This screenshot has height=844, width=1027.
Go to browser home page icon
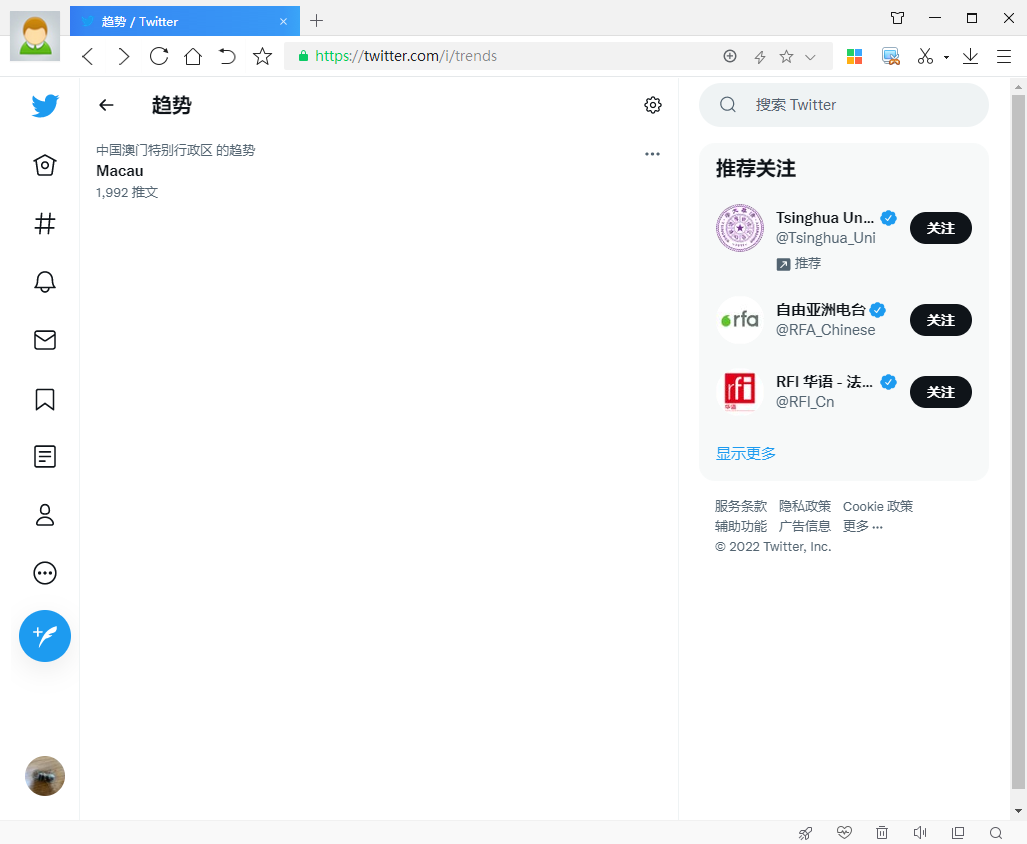coord(193,56)
